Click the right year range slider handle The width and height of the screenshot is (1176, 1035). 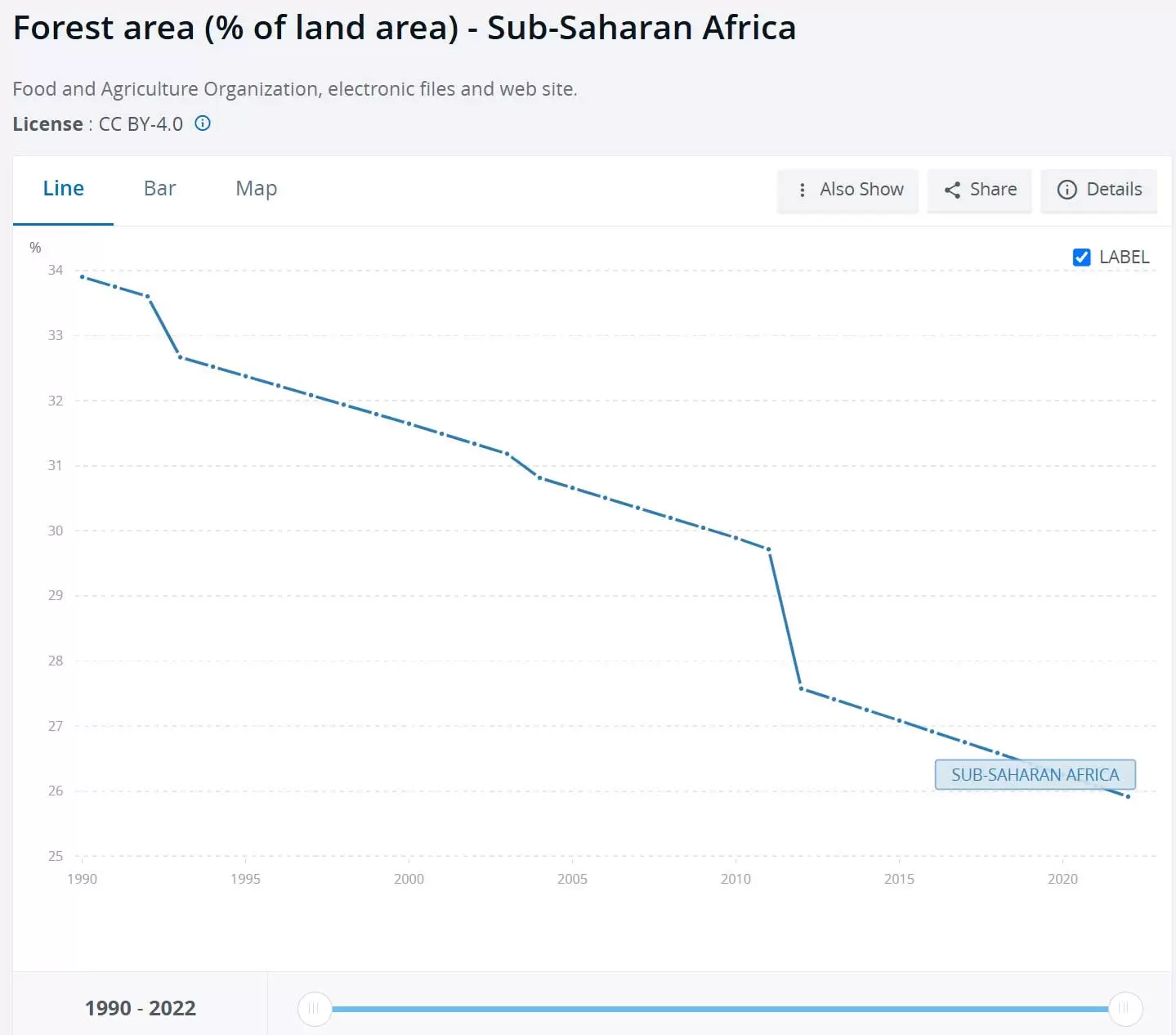coord(1125,1008)
